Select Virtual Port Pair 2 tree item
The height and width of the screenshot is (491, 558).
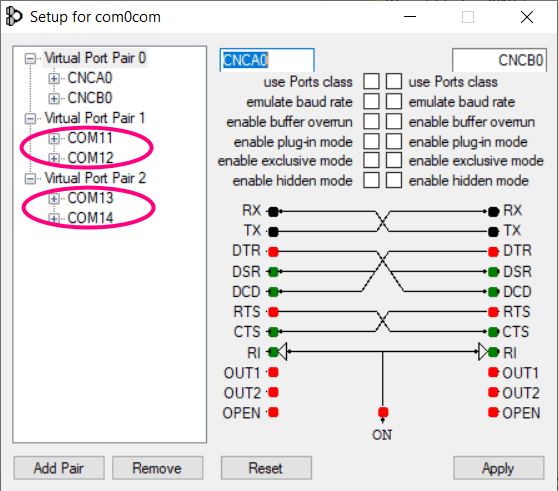(x=95, y=178)
